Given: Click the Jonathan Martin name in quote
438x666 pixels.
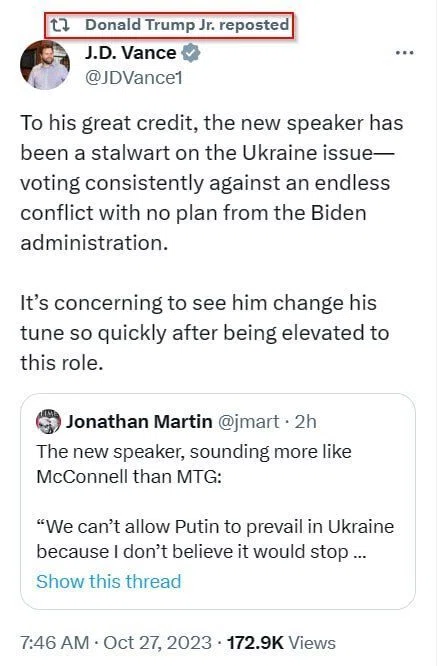Looking at the screenshot, I should click(139, 422).
